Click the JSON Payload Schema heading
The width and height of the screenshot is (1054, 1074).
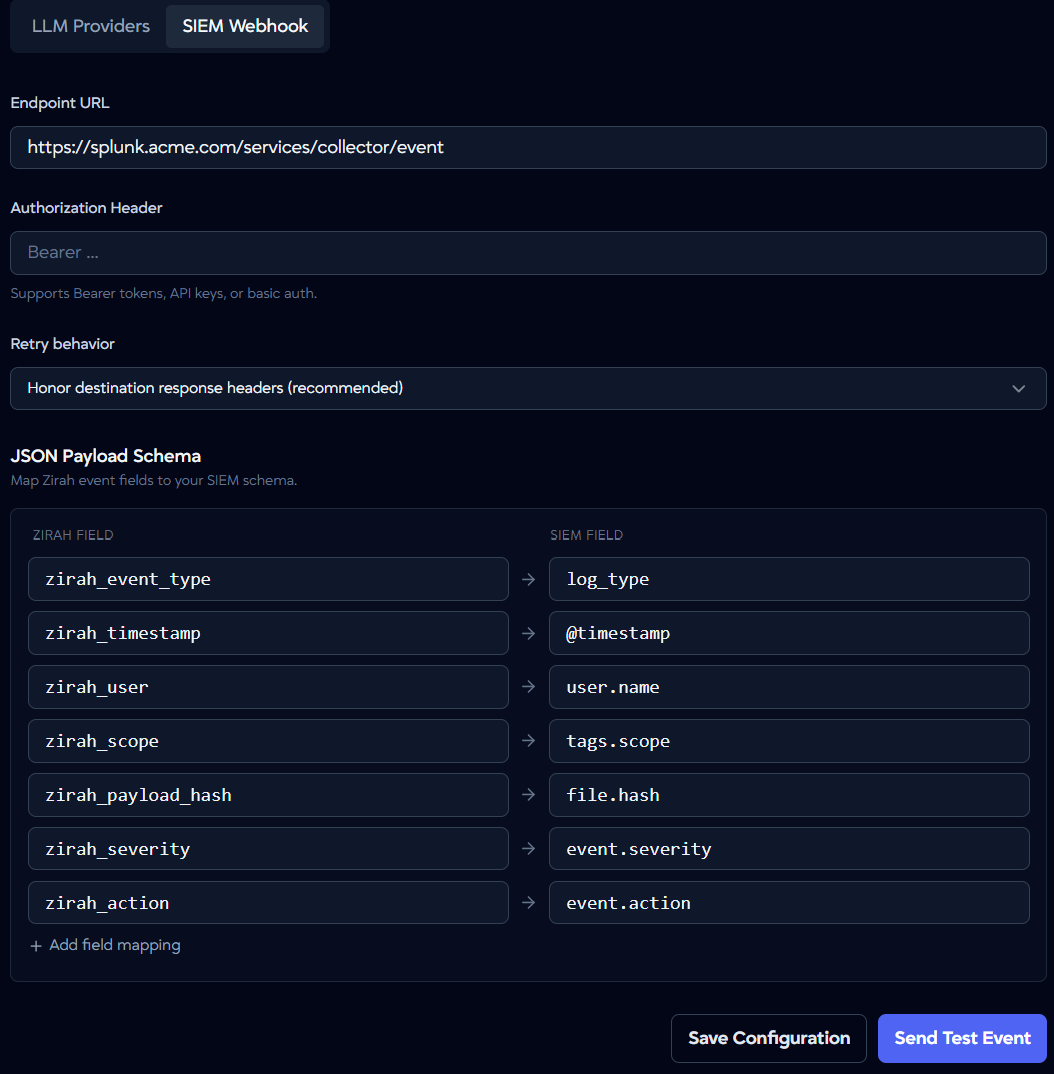(x=105, y=456)
